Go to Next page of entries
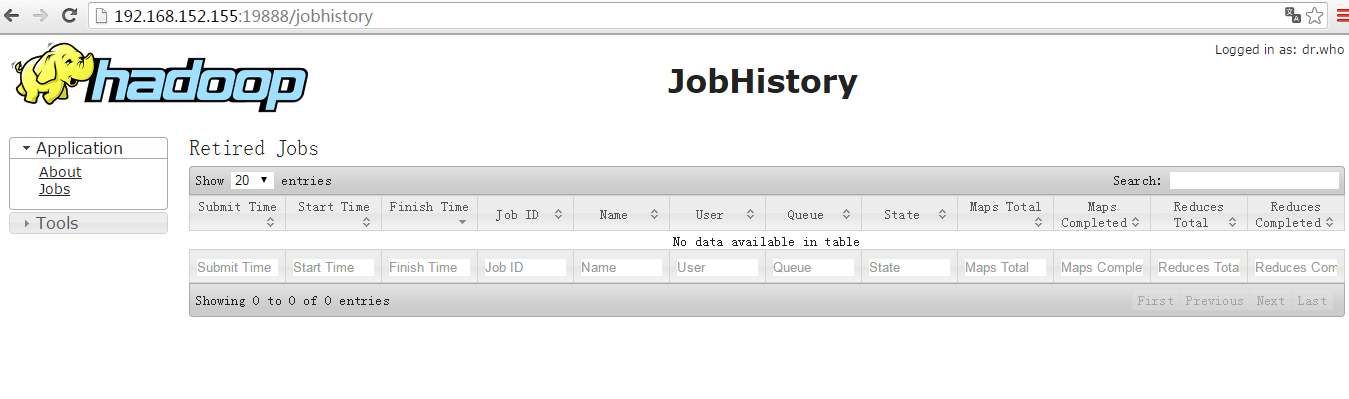This screenshot has height=399, width=1349. pos(1270,301)
